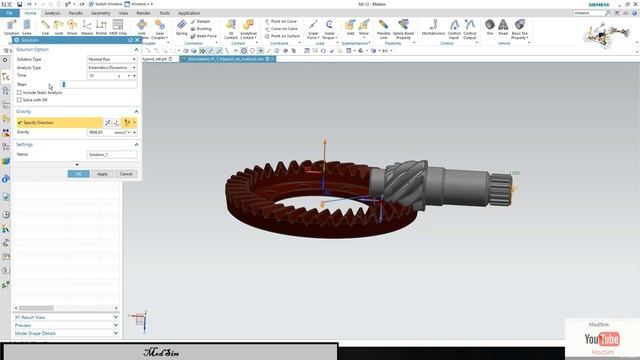
Task: Click the Save icon in title bar
Action: coord(19,4)
